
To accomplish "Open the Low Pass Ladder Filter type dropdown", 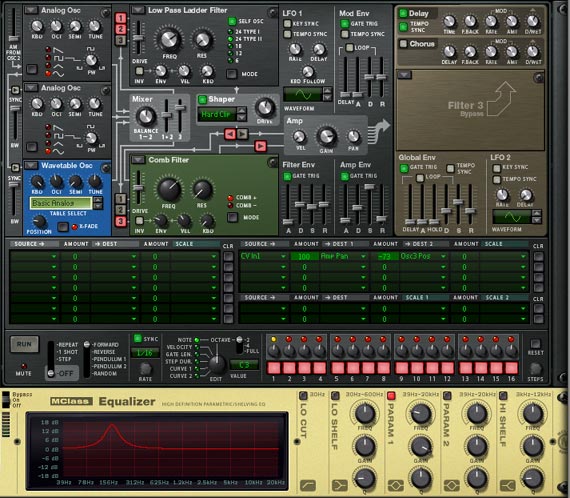I will [x=138, y=10].
